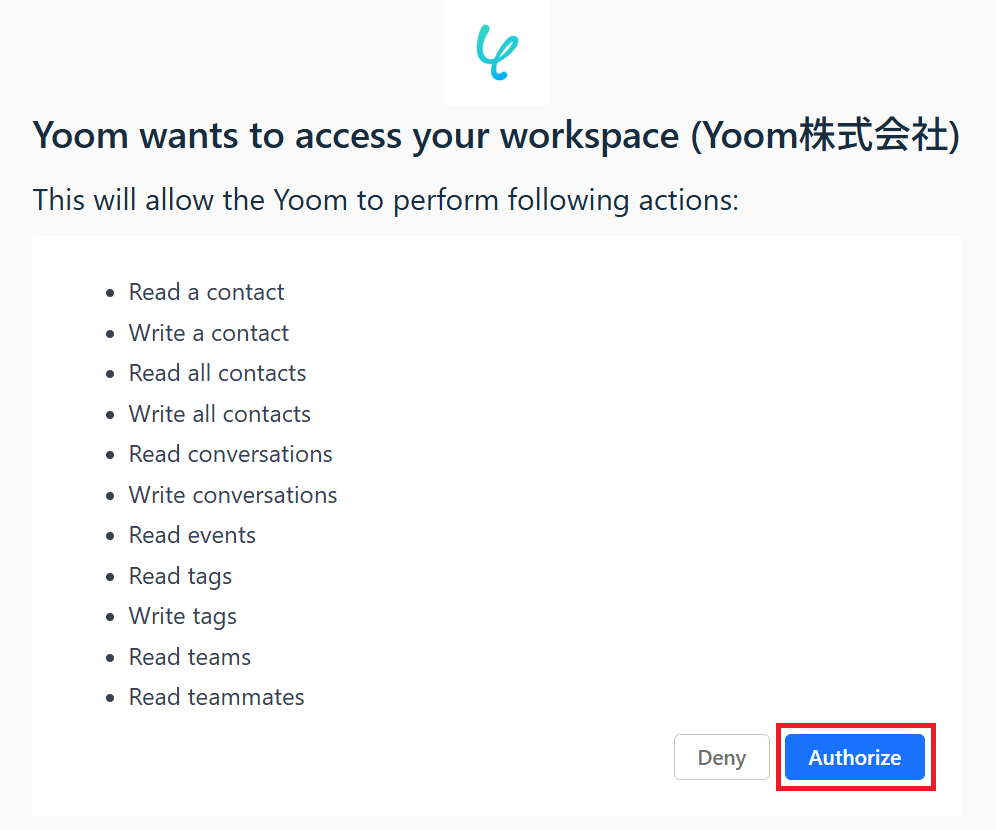Choose the 'Write tags' list entry
The height and width of the screenshot is (830, 996).
pyautogui.click(x=182, y=616)
